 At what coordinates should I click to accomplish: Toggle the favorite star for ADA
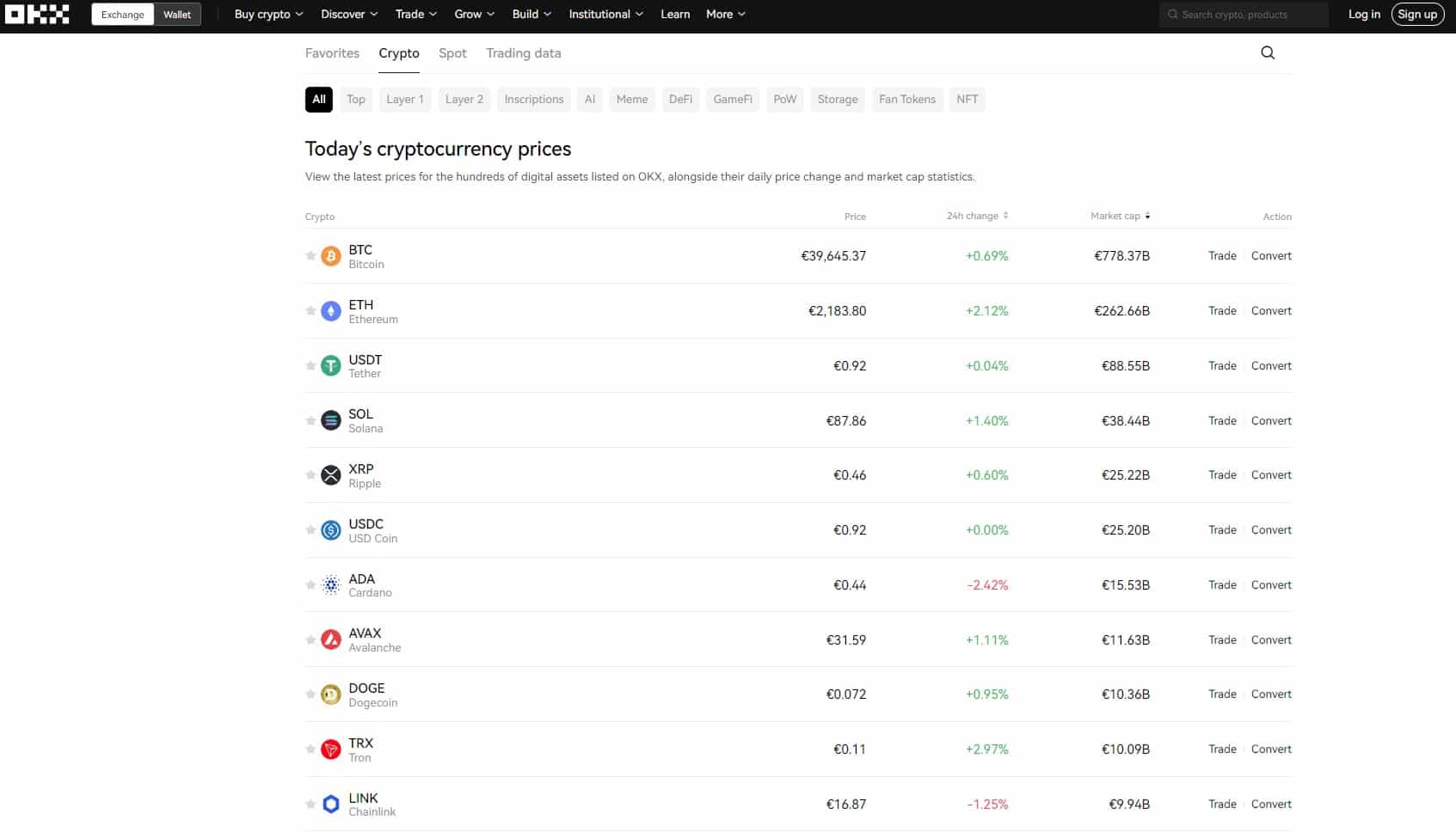point(310,584)
